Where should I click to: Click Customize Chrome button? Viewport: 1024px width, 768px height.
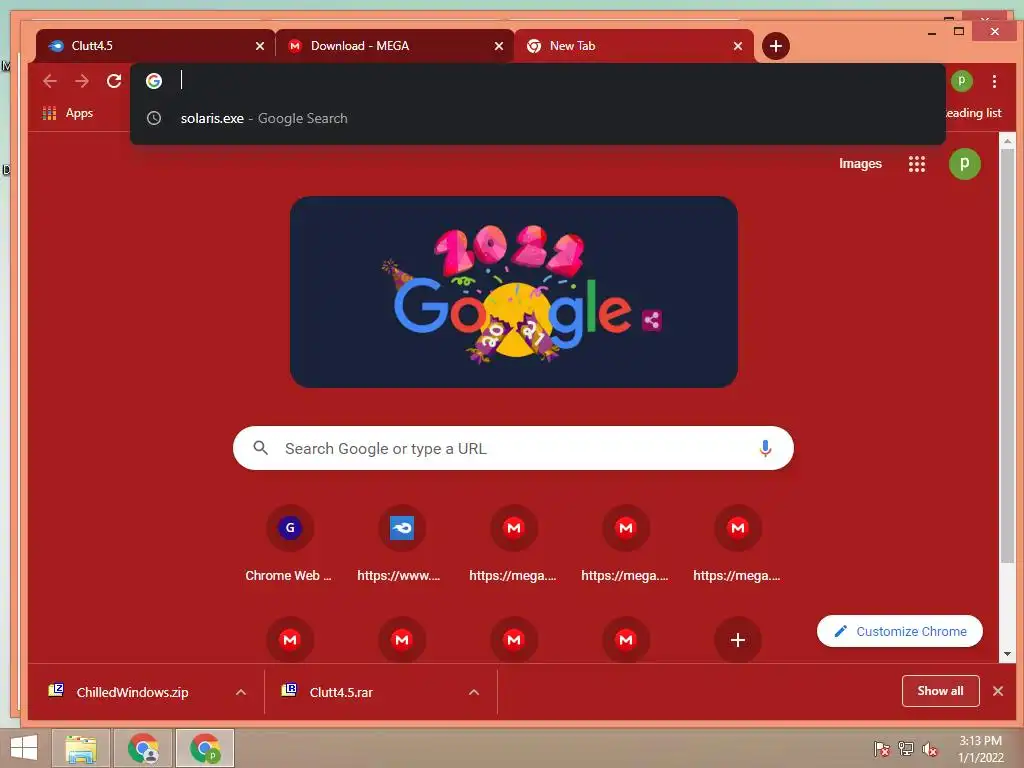900,631
